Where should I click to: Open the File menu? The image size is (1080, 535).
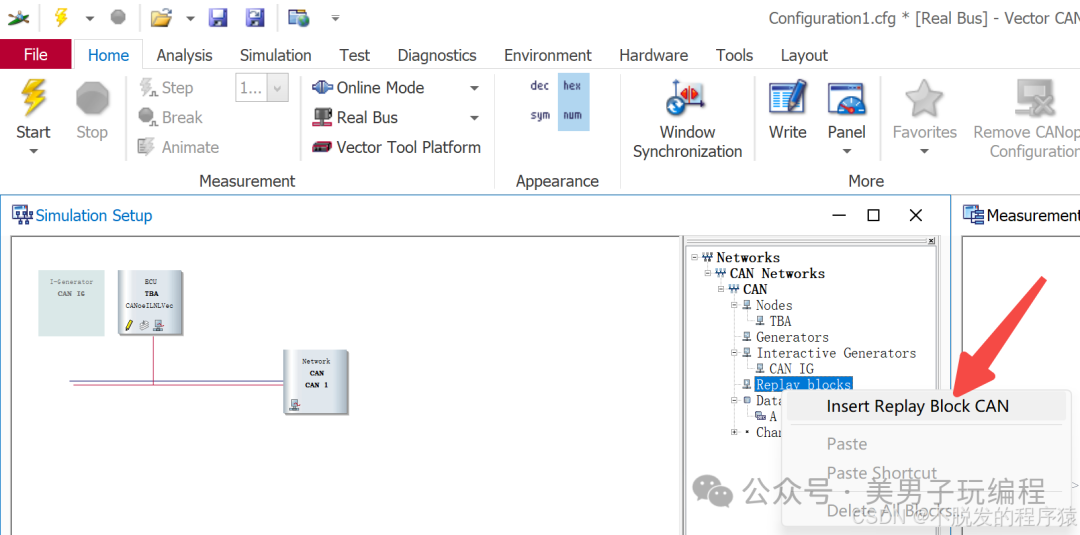point(36,54)
